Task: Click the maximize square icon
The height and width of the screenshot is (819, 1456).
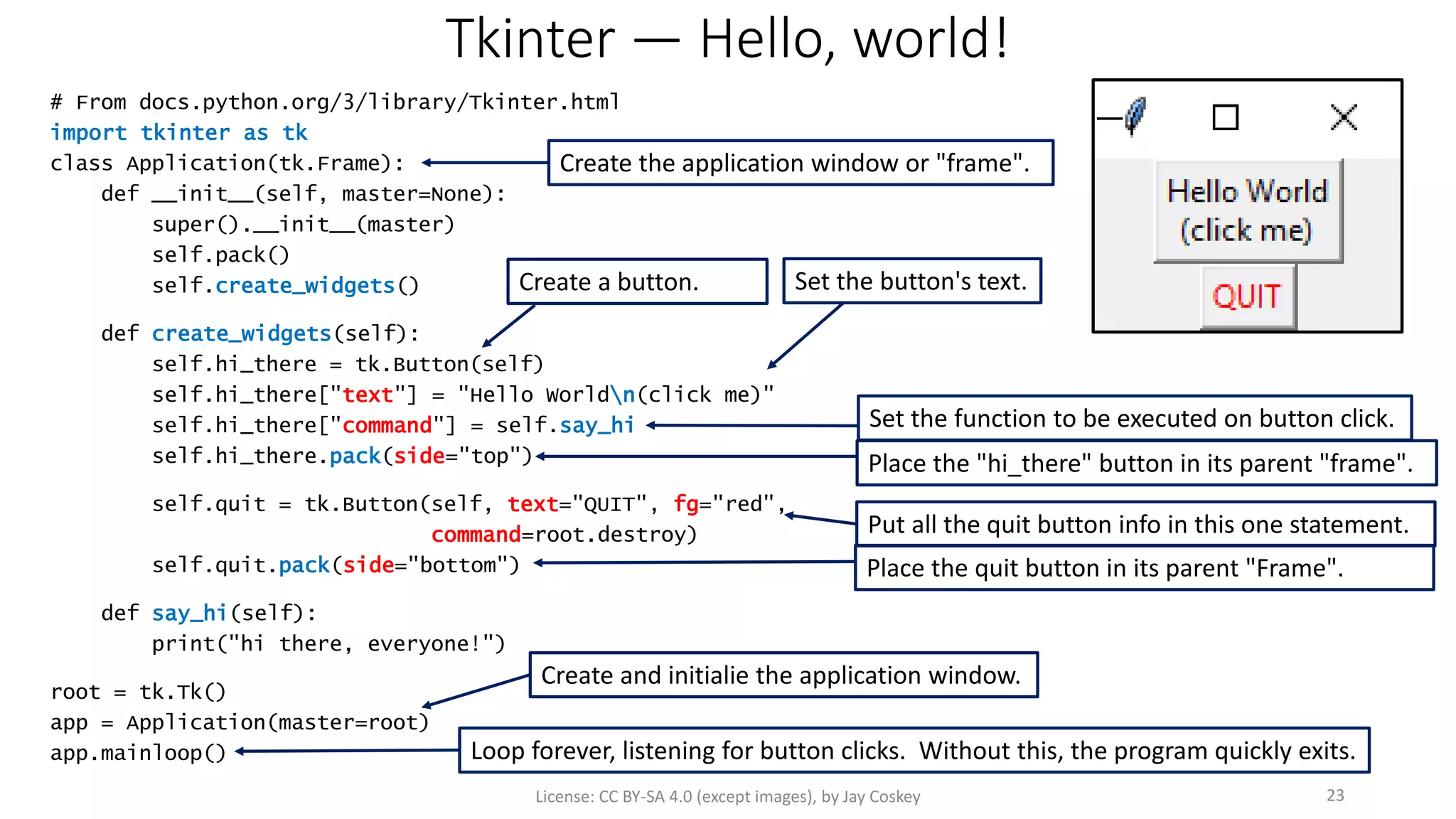Action: [x=1225, y=117]
